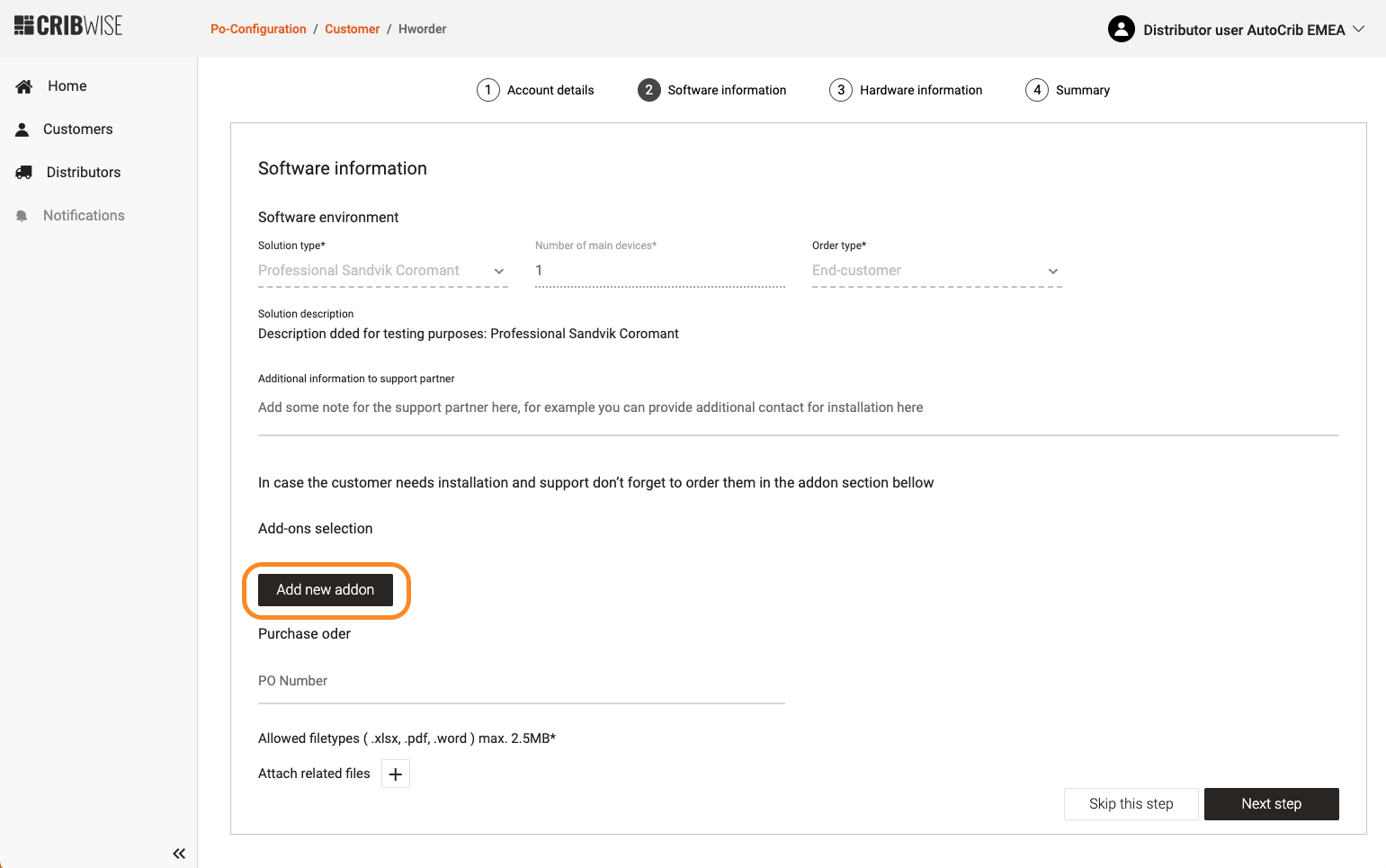Open the Solution type dropdown

[382, 271]
